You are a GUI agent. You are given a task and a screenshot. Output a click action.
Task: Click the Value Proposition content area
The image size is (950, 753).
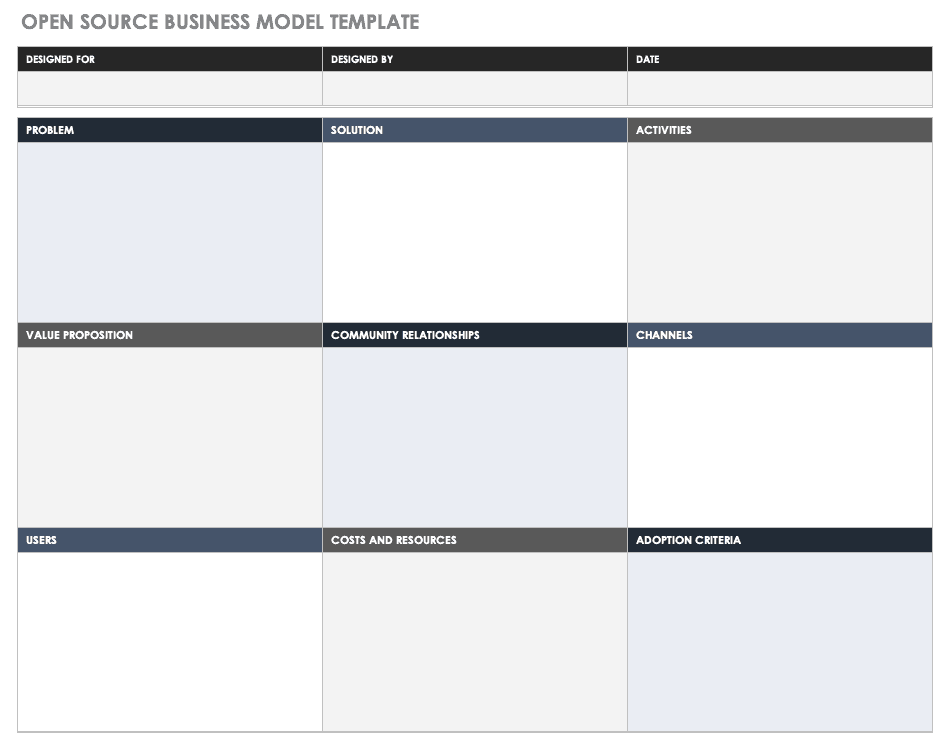(170, 437)
